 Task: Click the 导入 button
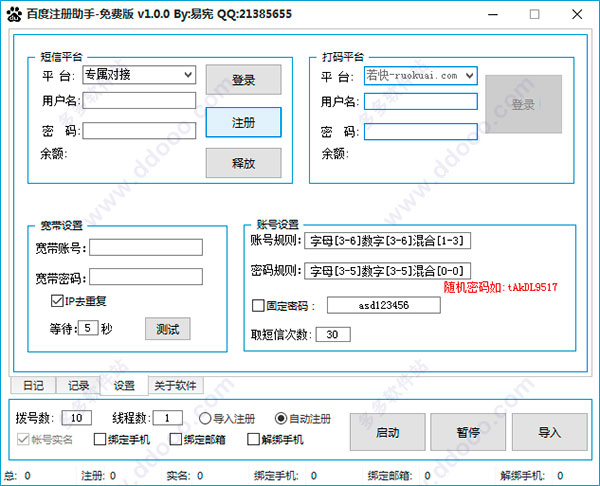[x=549, y=432]
